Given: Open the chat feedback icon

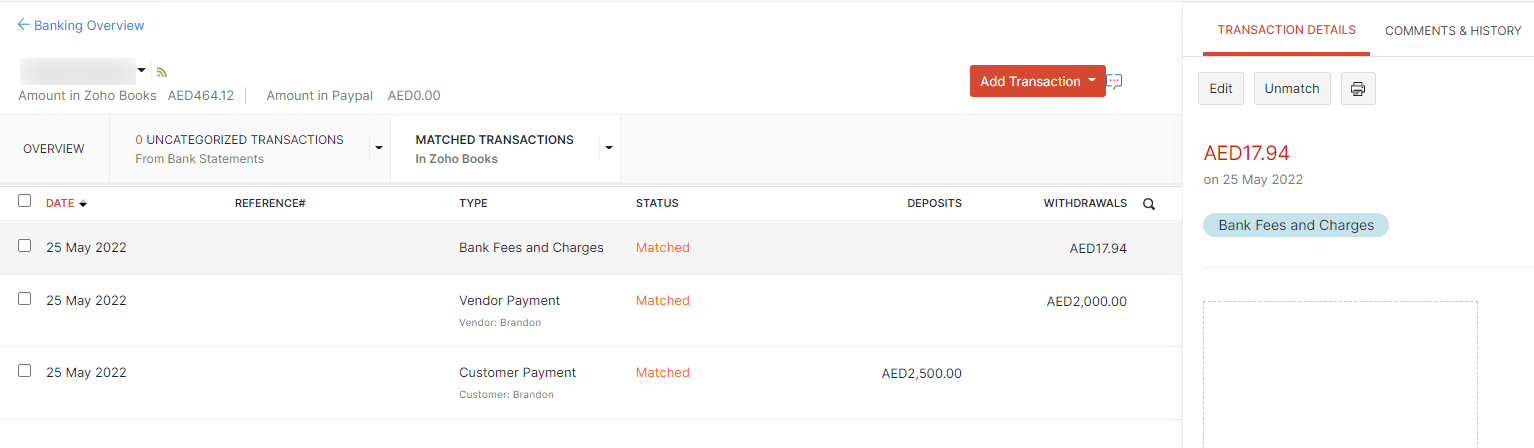Looking at the screenshot, I should (x=1115, y=81).
